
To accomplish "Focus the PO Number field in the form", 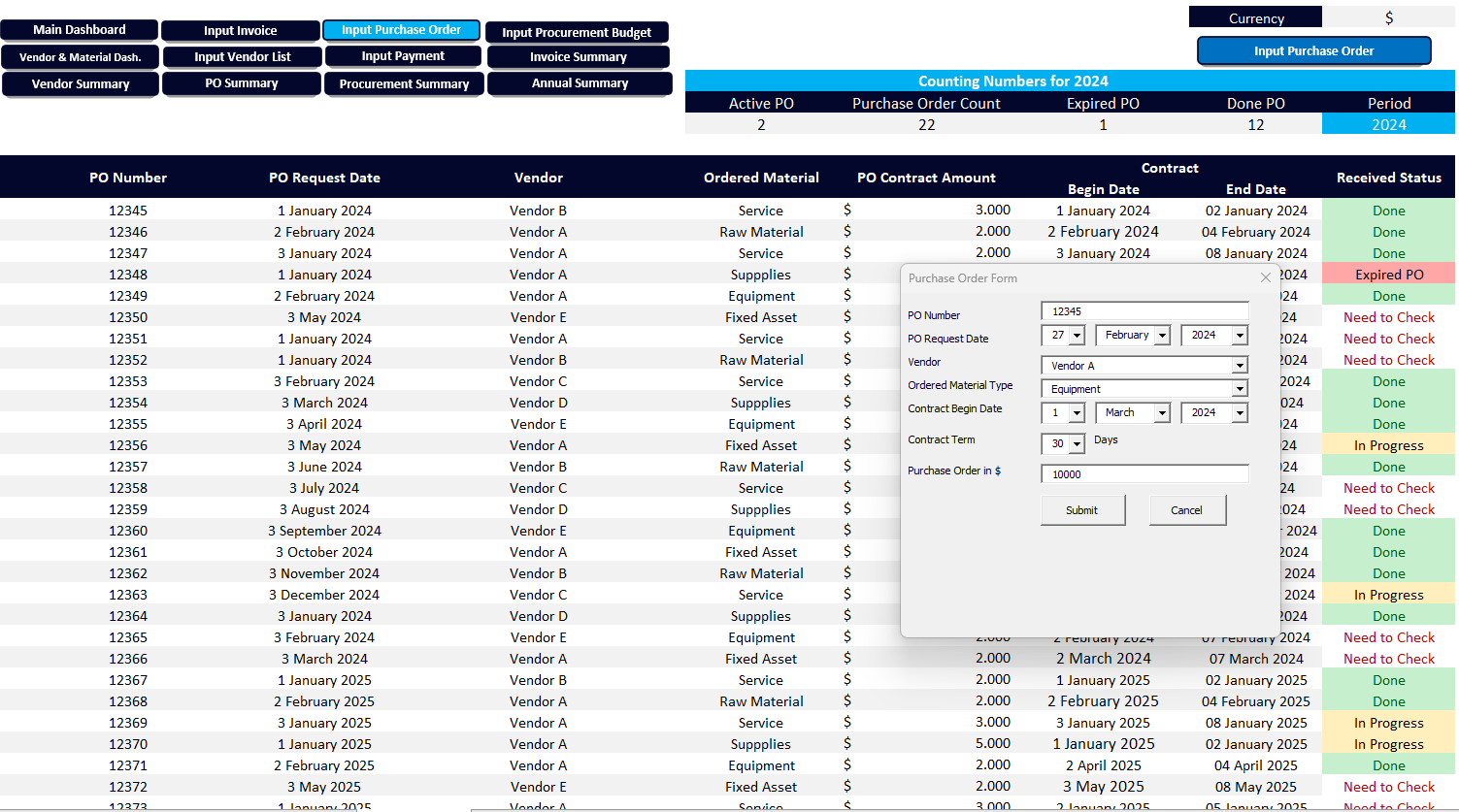I will tap(1144, 311).
